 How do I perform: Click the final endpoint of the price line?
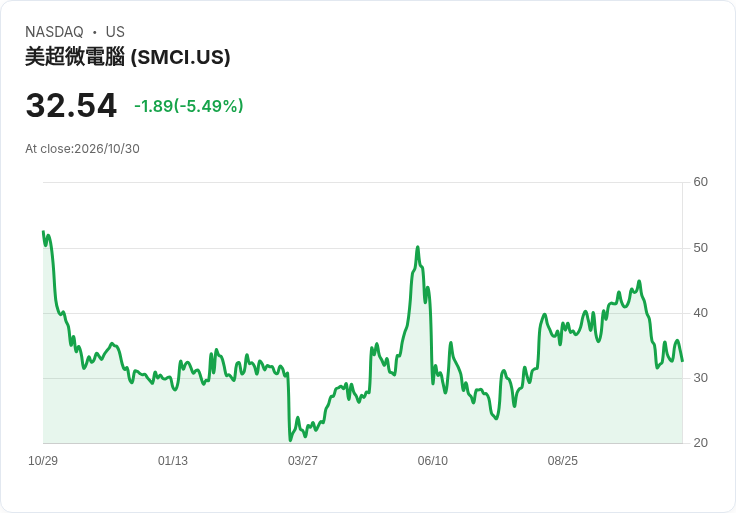682,361
